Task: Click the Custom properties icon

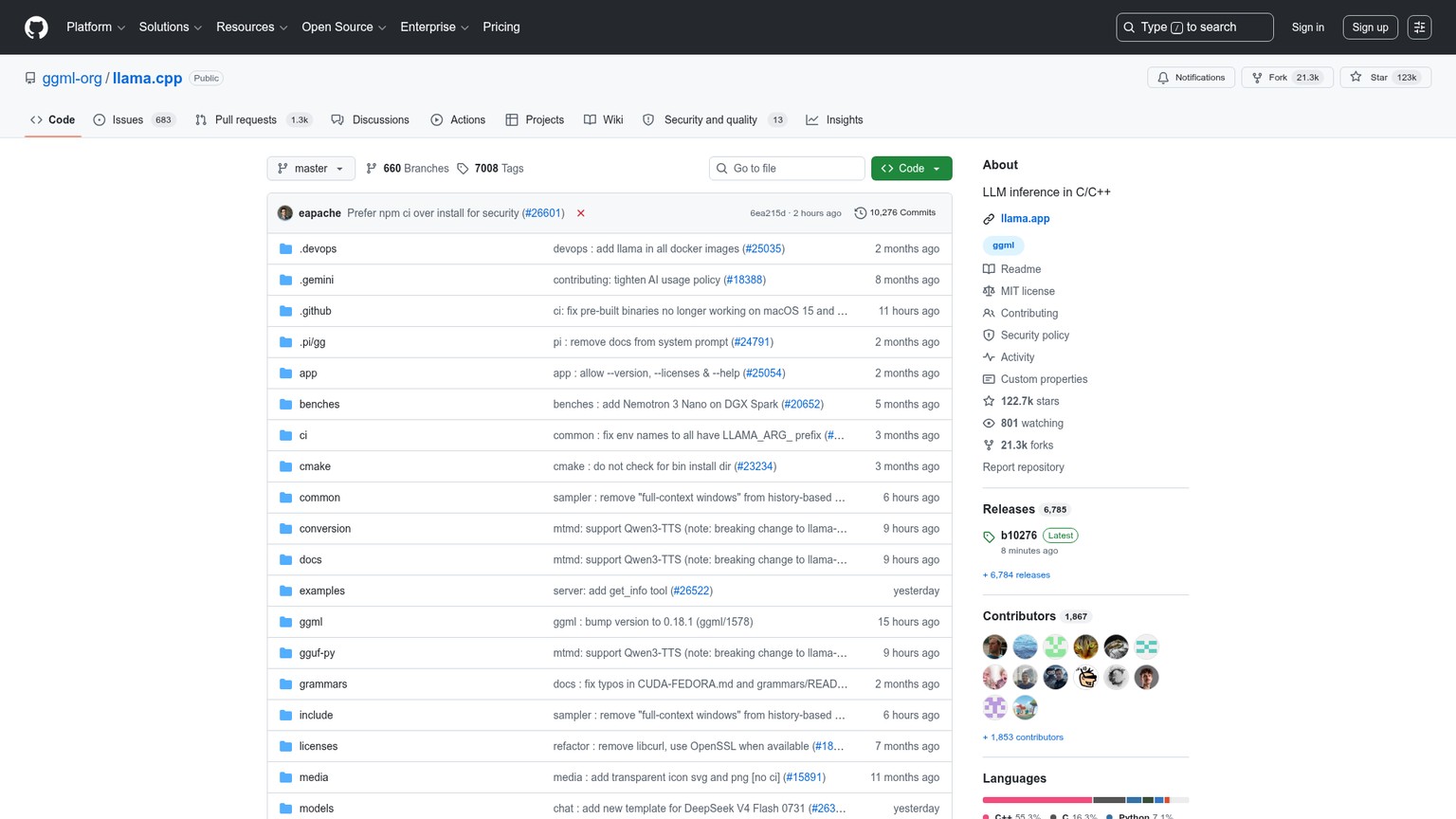Action: coord(989,379)
